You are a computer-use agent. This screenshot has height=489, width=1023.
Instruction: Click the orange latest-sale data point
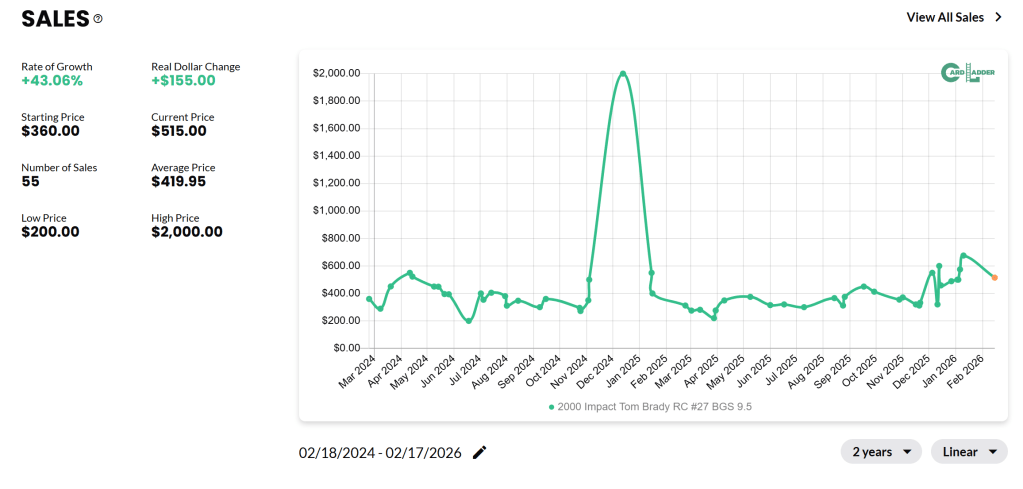click(x=994, y=277)
